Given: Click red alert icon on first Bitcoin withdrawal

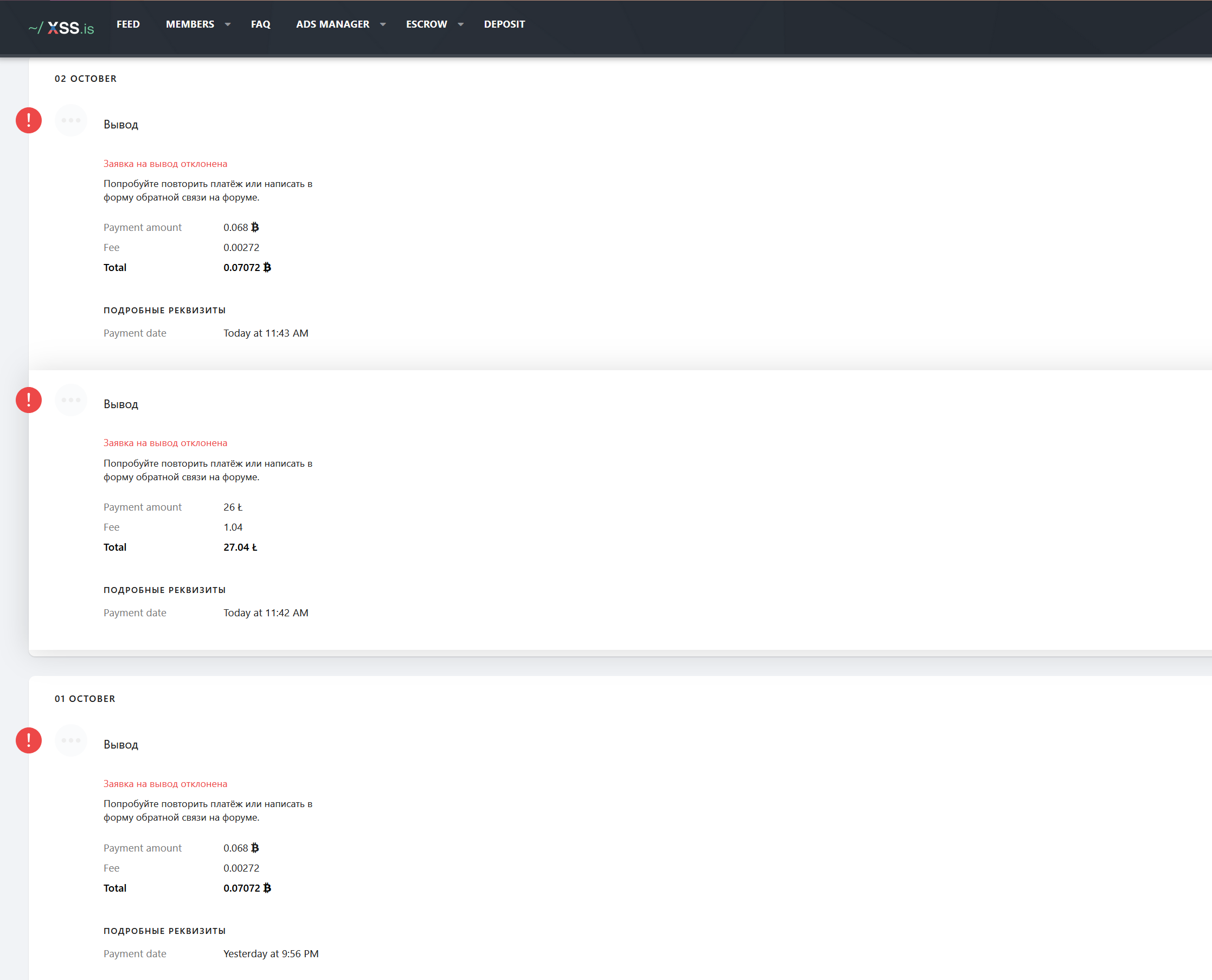Looking at the screenshot, I should pyautogui.click(x=29, y=120).
